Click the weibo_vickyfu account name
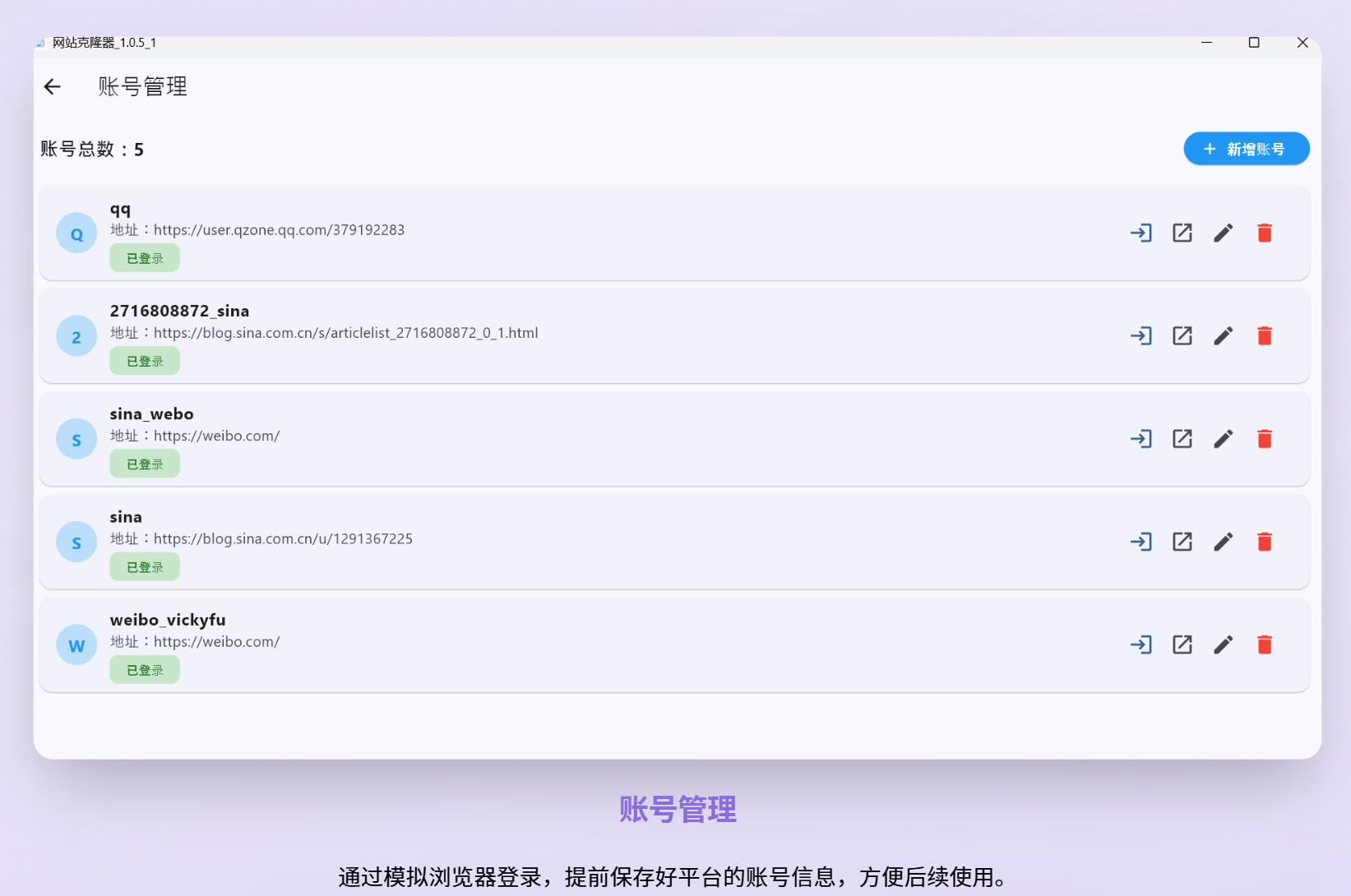This screenshot has width=1351, height=896. coord(168,620)
